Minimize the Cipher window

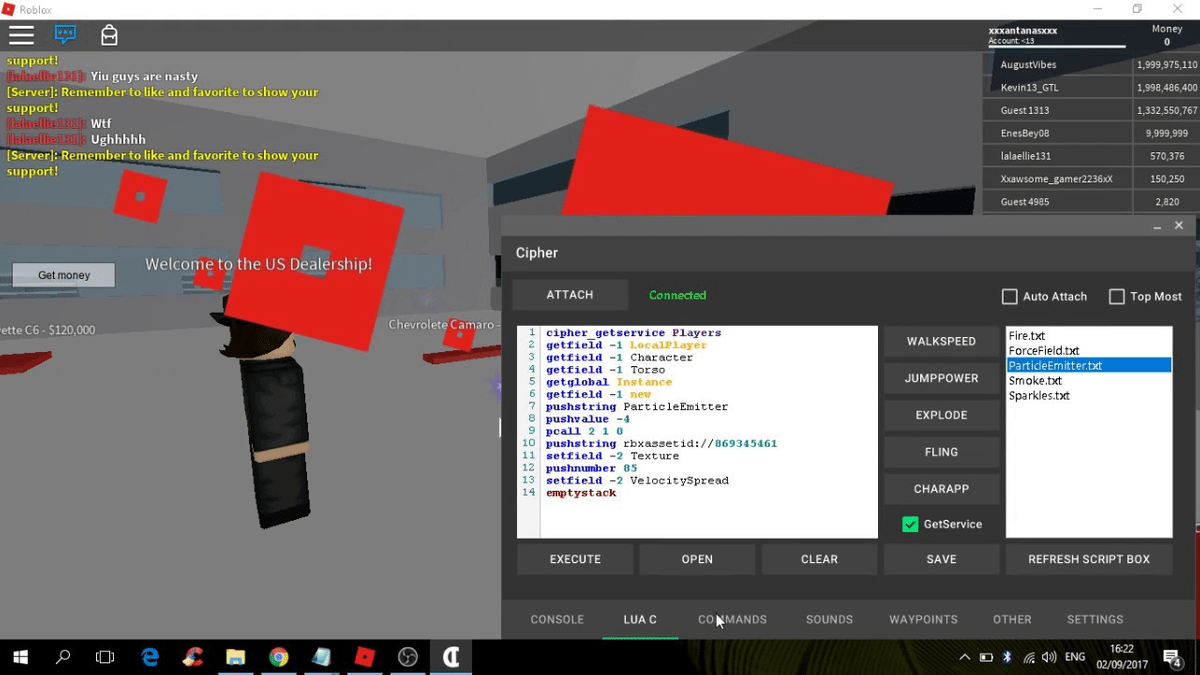pos(1157,227)
